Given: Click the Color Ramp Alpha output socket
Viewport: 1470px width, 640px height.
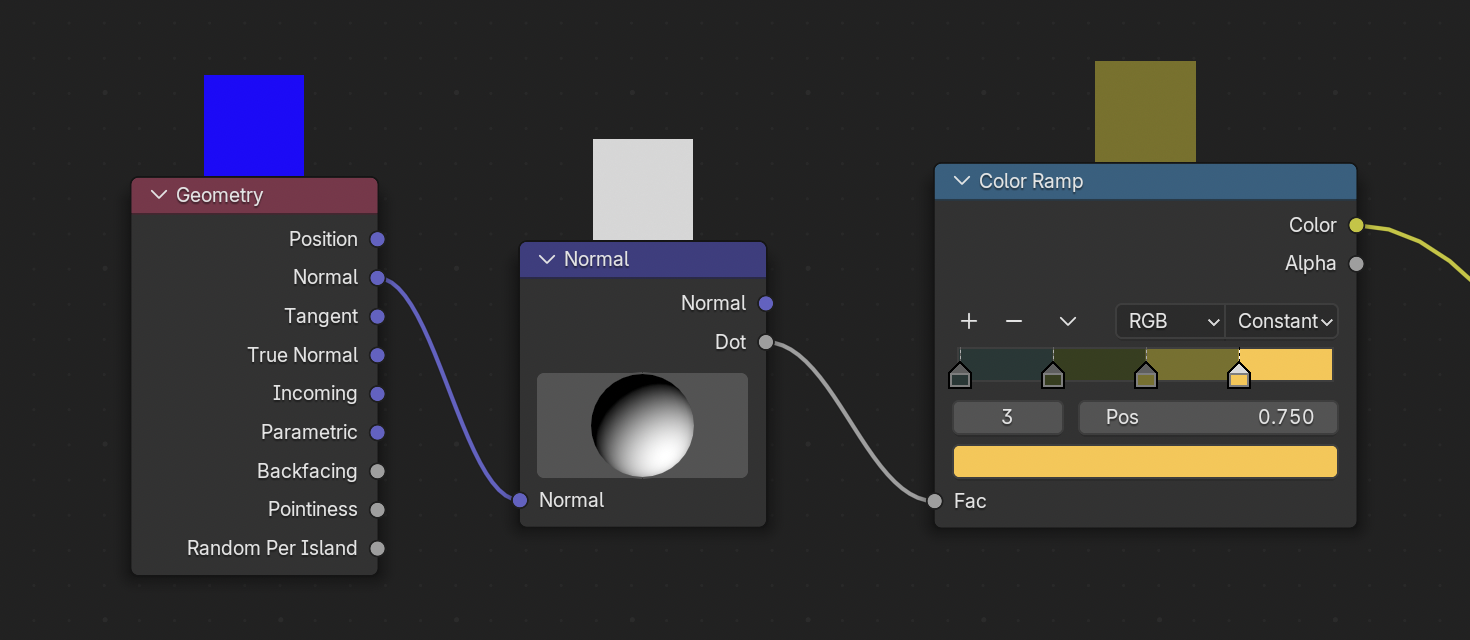Looking at the screenshot, I should pos(1356,264).
